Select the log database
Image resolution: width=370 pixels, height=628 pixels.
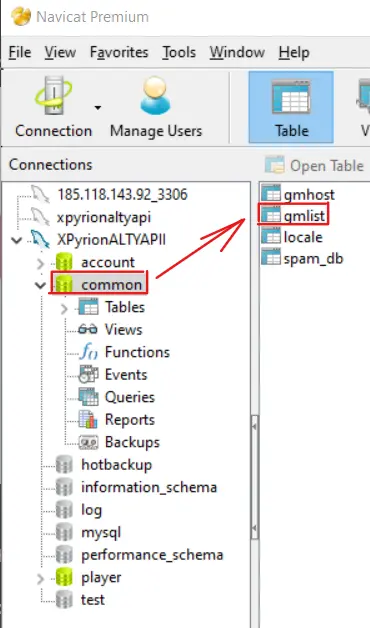pos(91,510)
